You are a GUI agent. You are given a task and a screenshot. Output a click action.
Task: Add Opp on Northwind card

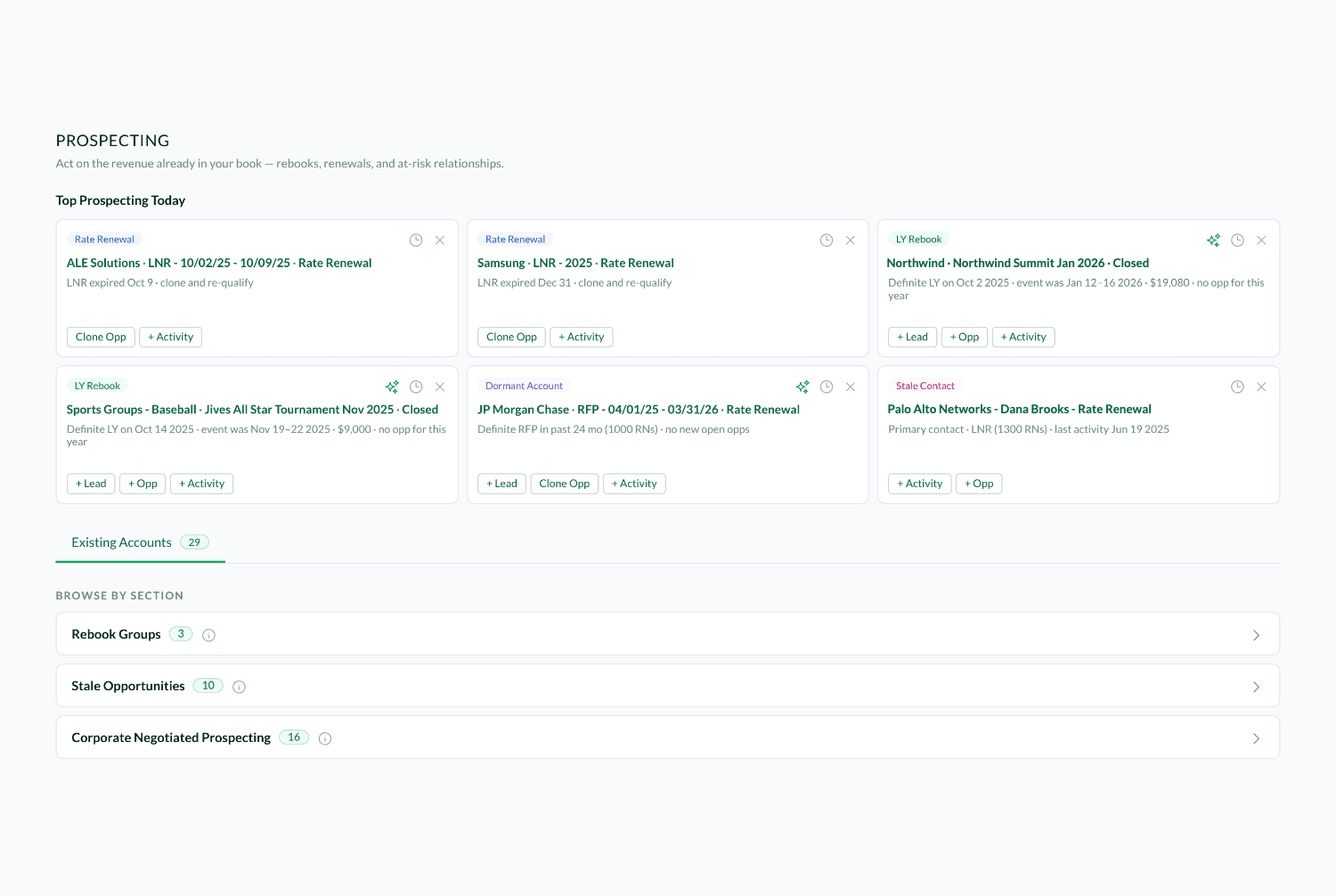[x=965, y=337]
